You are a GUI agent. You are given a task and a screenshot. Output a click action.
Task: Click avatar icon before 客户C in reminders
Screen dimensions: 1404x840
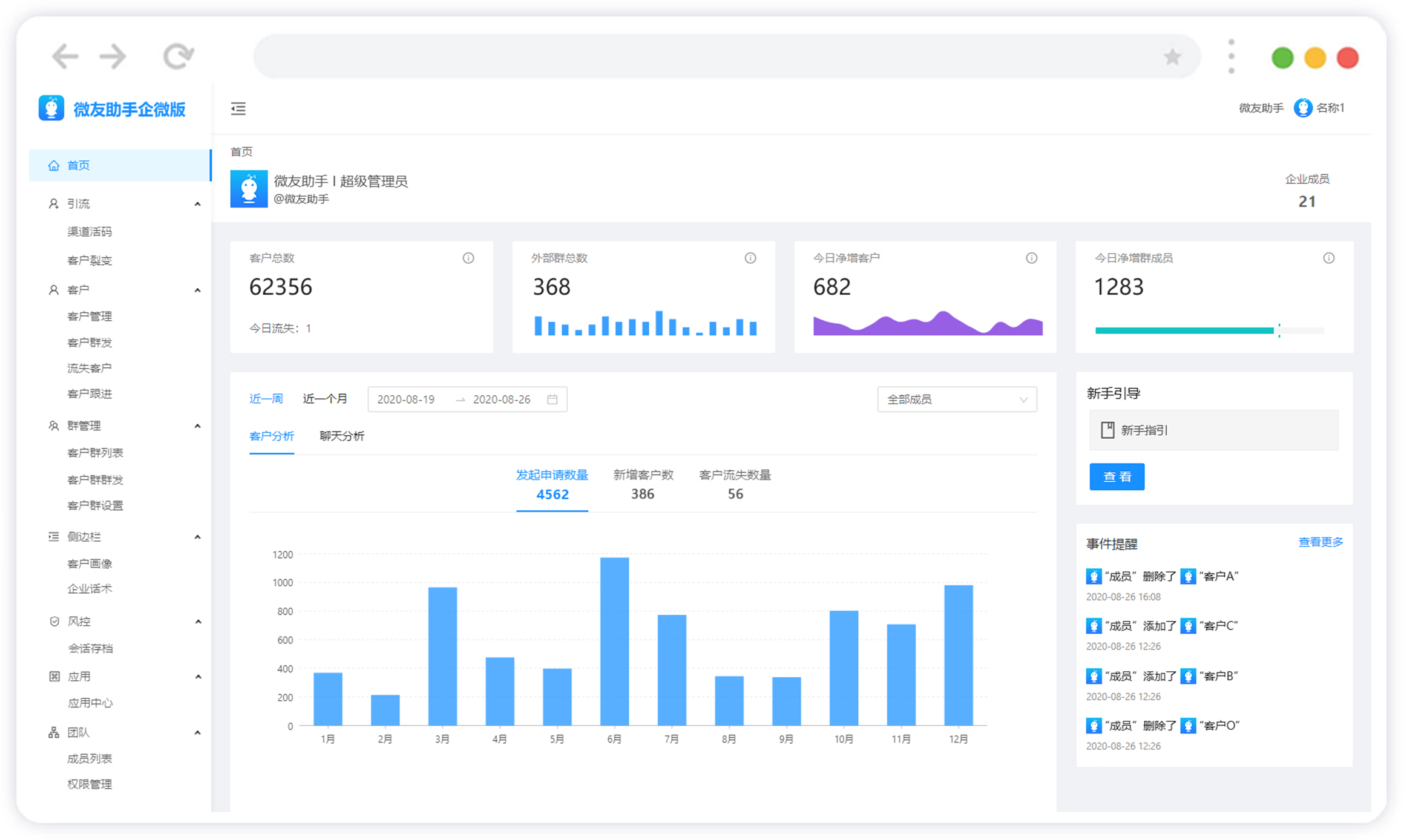pyautogui.click(x=1188, y=626)
